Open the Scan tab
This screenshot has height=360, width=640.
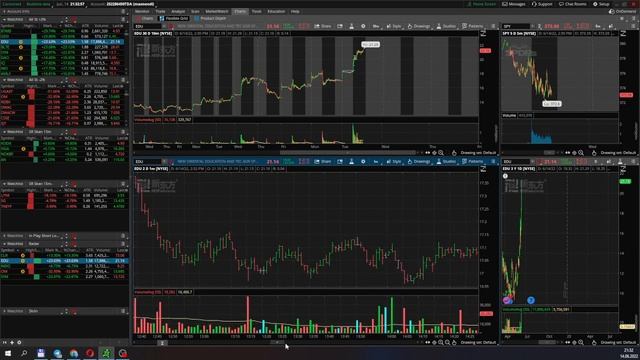click(x=195, y=11)
